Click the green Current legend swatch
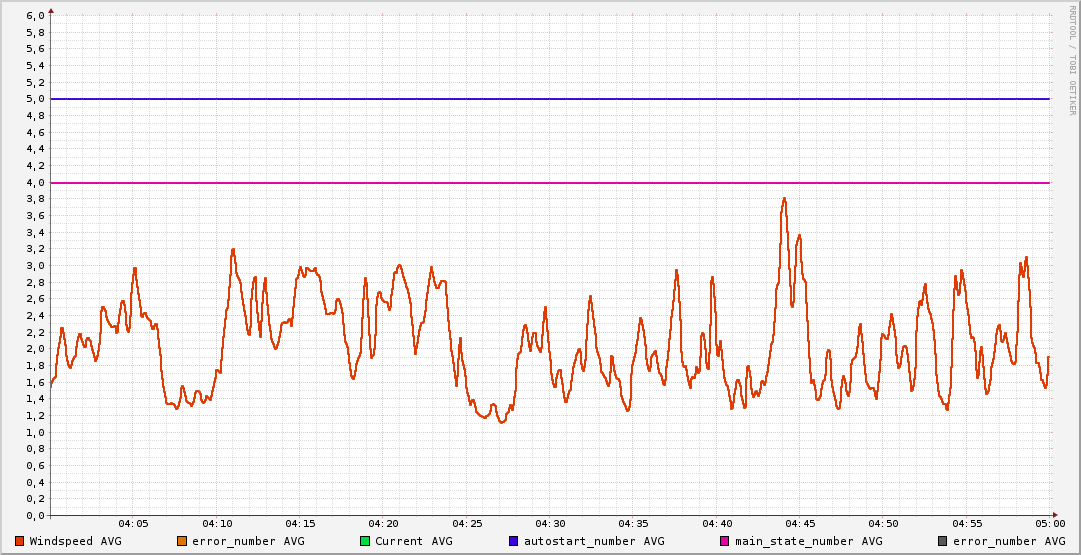The height and width of the screenshot is (555, 1081). 365,541
